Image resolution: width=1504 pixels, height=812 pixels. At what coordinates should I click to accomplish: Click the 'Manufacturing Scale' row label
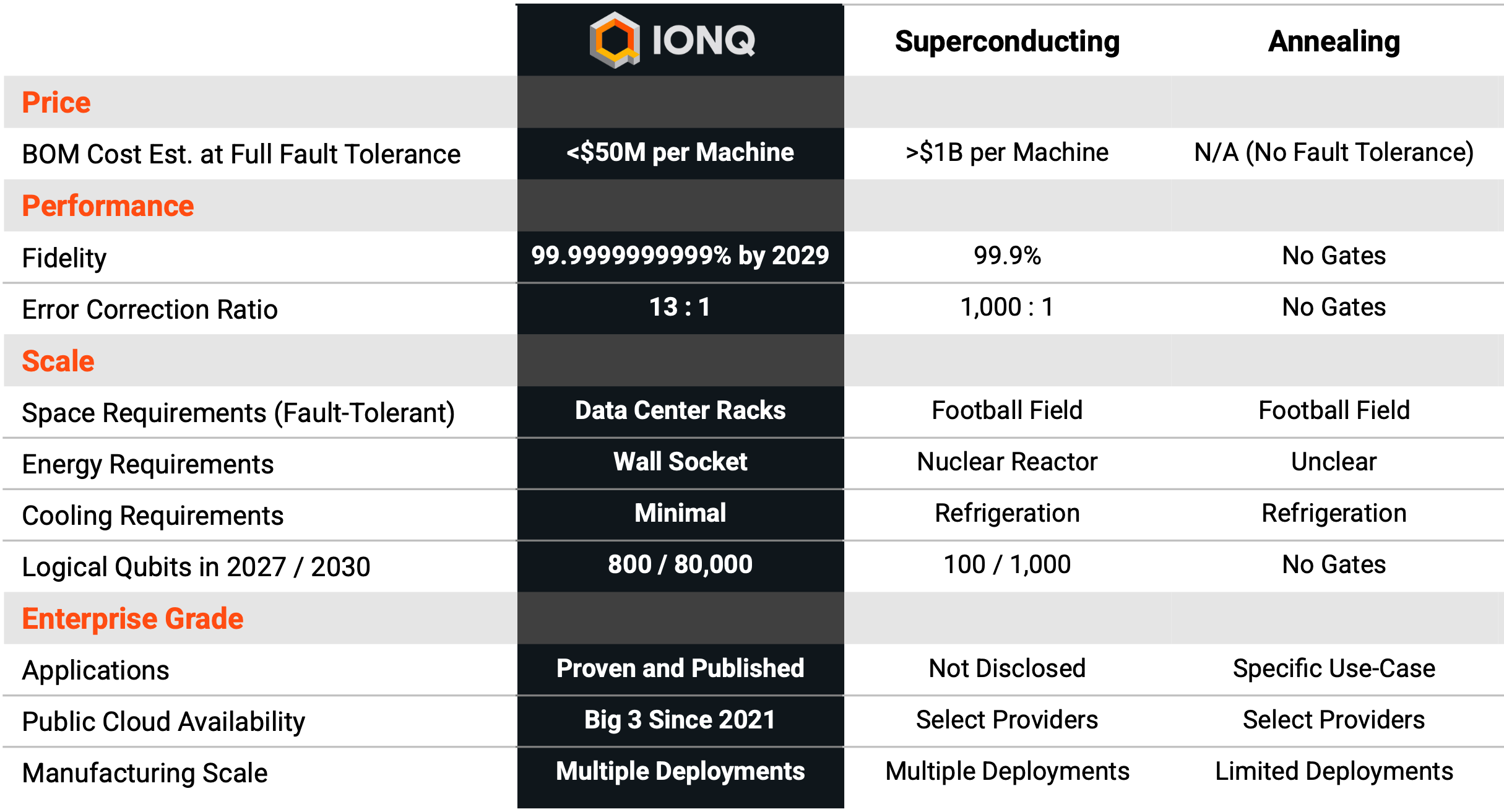point(145,773)
